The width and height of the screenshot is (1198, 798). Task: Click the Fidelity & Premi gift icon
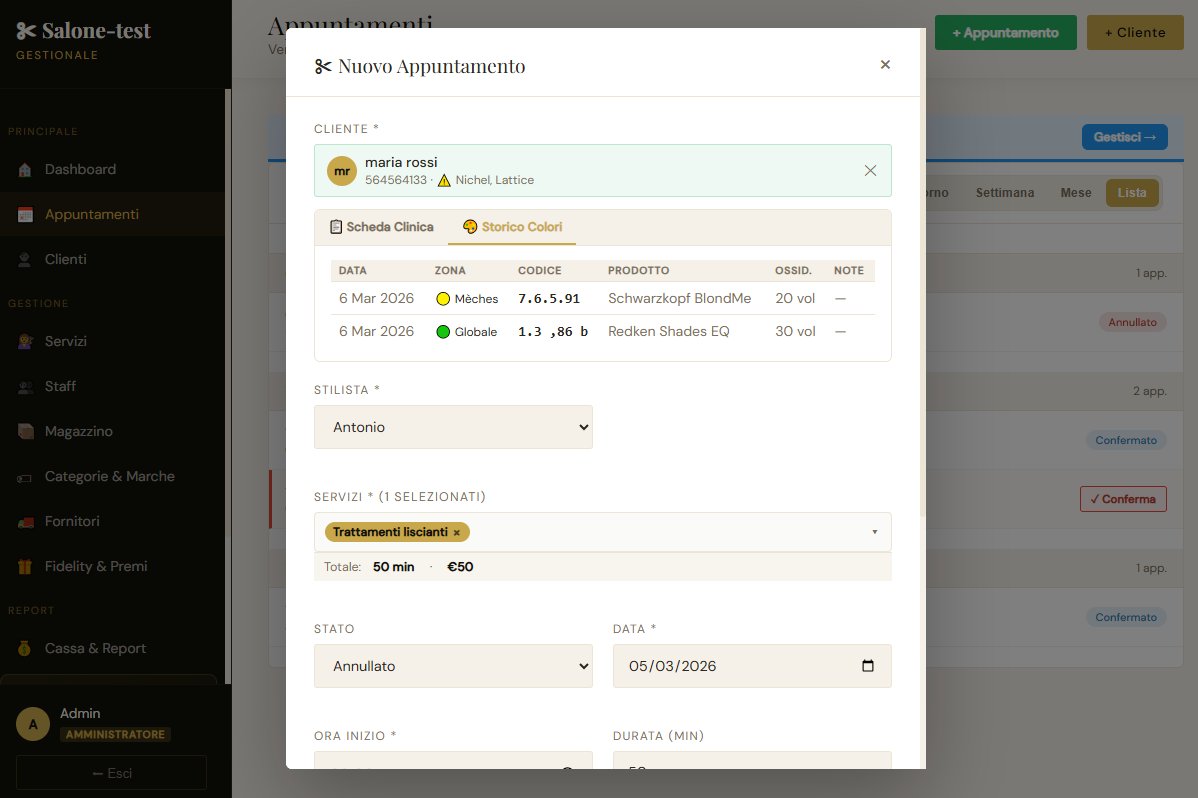click(24, 566)
